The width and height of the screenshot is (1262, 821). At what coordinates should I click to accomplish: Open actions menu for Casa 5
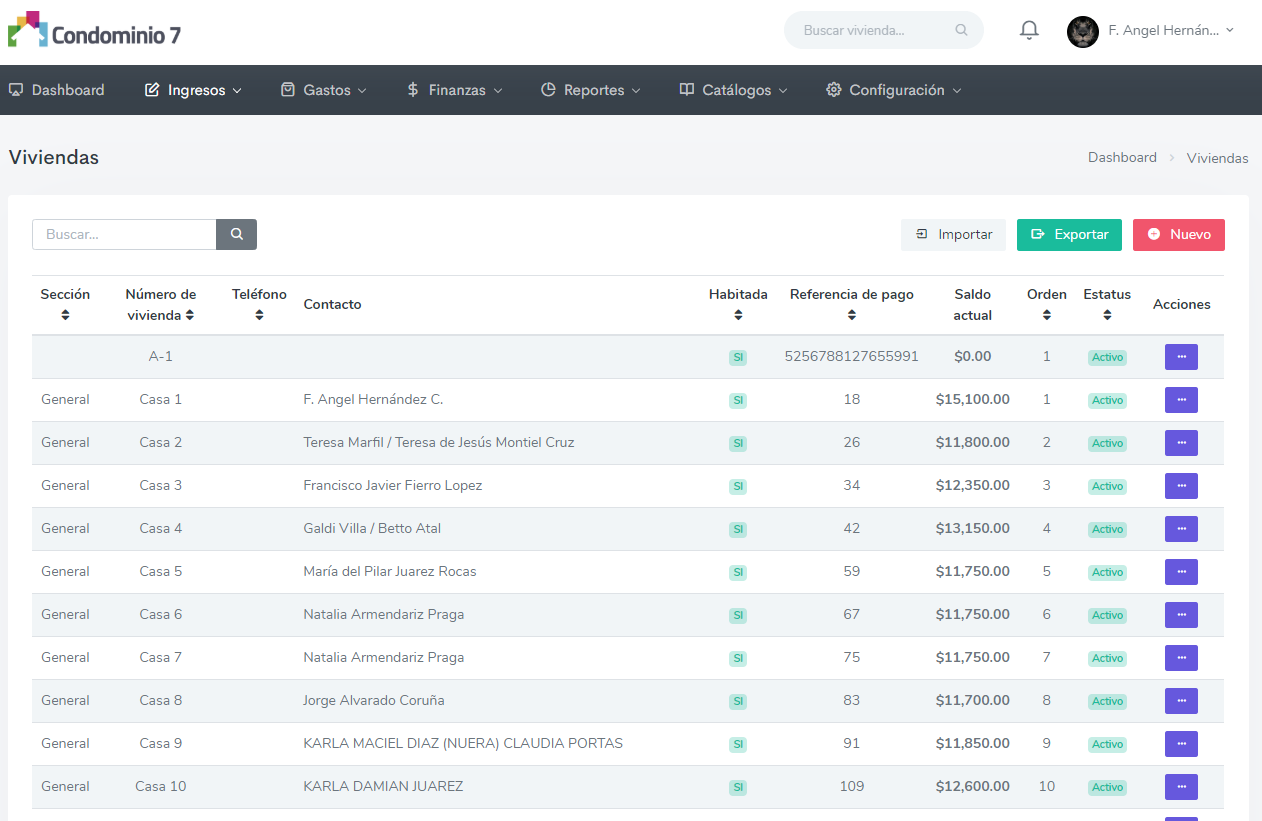(x=1181, y=572)
